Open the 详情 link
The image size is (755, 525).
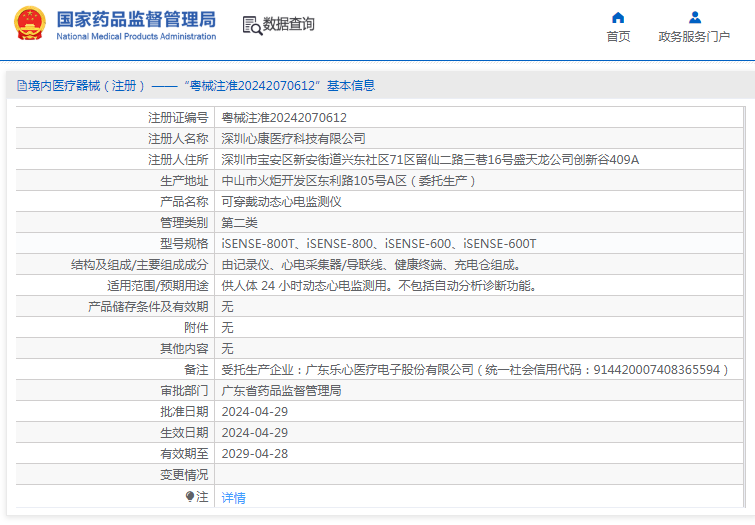(233, 498)
